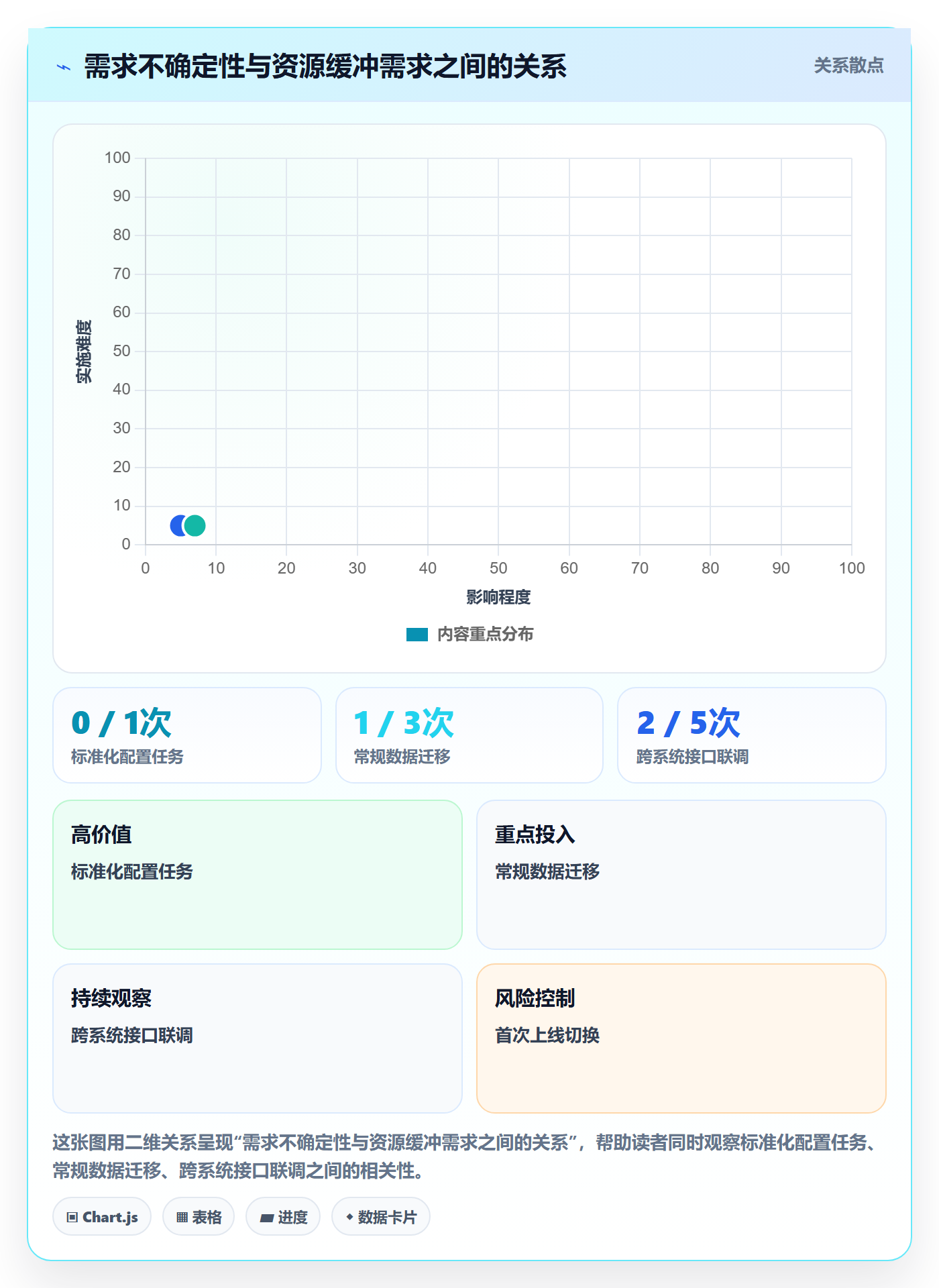Click the 实施难度 y-axis title
The height and width of the screenshot is (1288, 939).
(84, 352)
